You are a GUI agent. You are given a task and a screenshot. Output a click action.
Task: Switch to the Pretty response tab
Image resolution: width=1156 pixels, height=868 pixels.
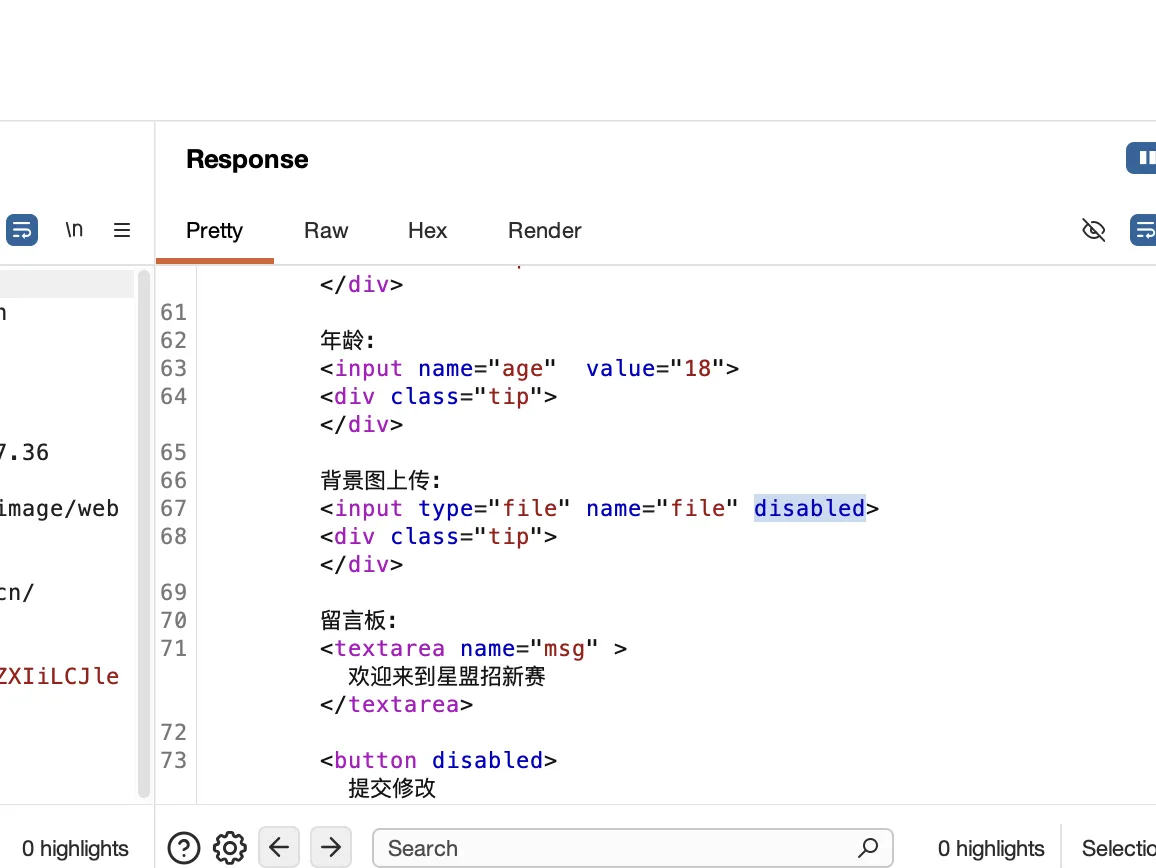click(x=214, y=230)
